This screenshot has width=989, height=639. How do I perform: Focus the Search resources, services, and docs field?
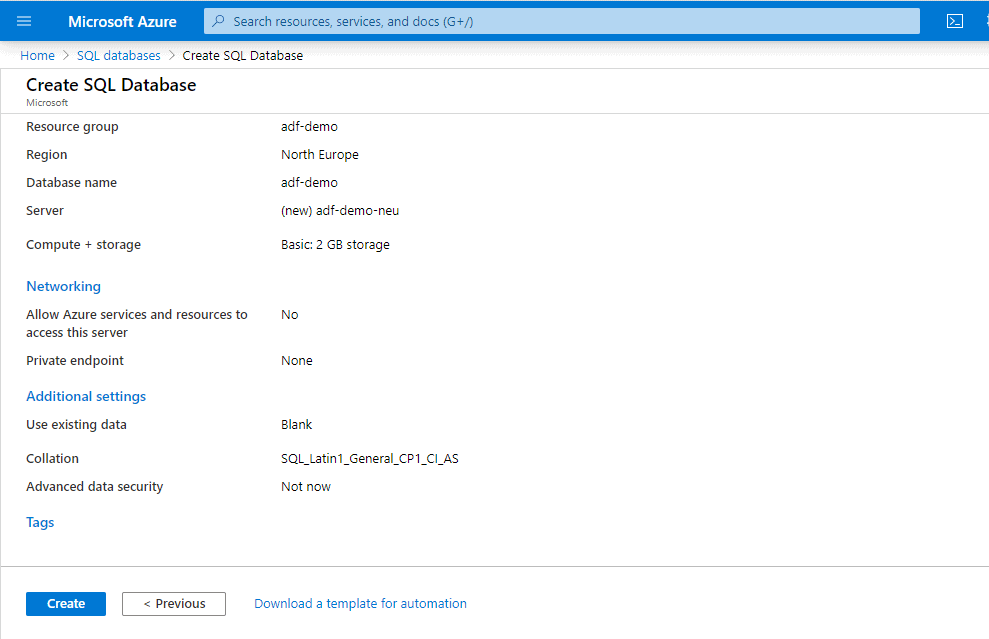tap(561, 21)
